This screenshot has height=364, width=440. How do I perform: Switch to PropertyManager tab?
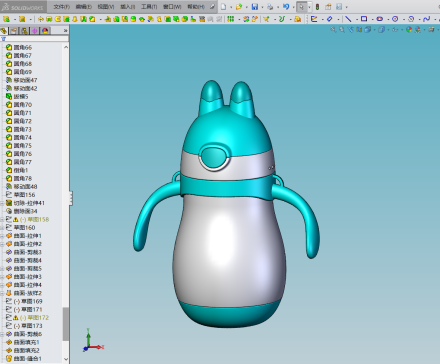[14, 31]
